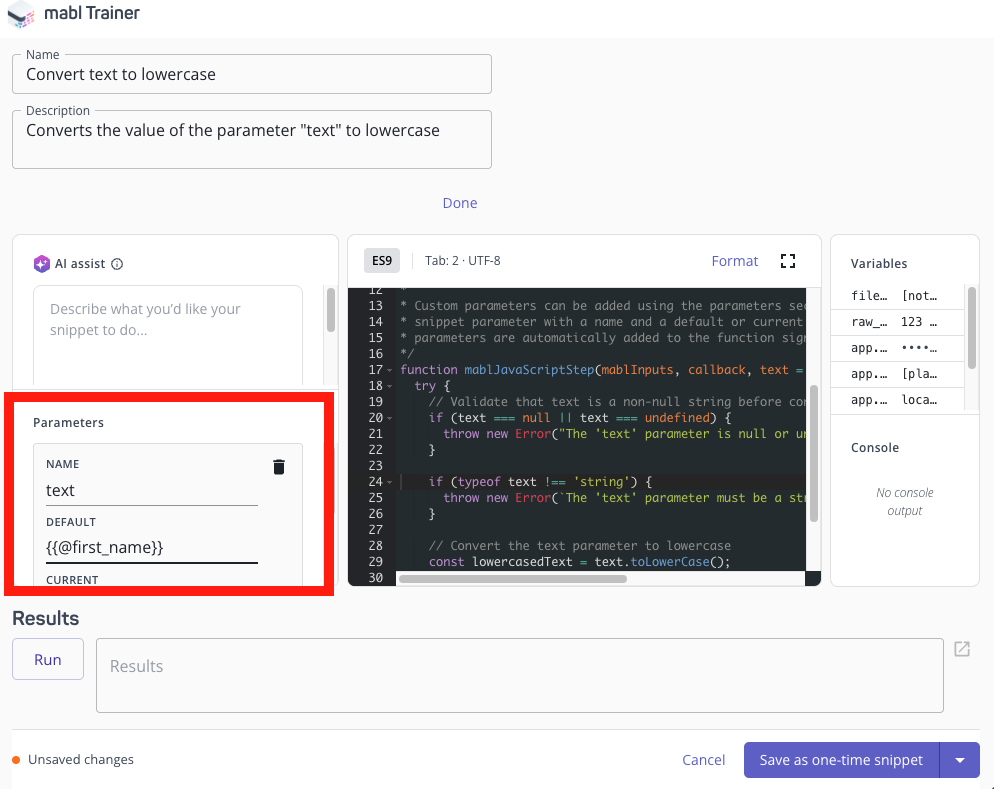
Task: Open the save options dropdown arrow
Action: (x=960, y=759)
